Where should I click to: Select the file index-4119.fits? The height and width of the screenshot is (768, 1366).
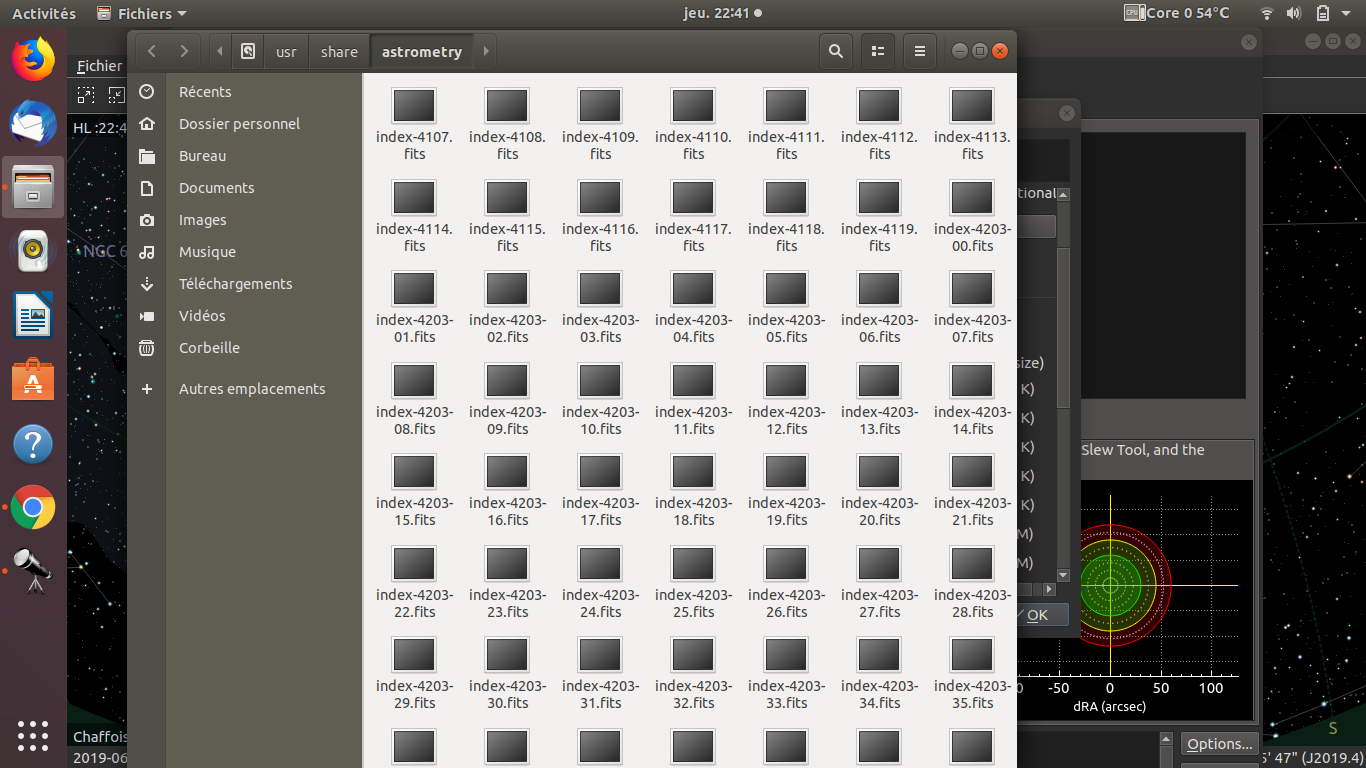tap(879, 215)
